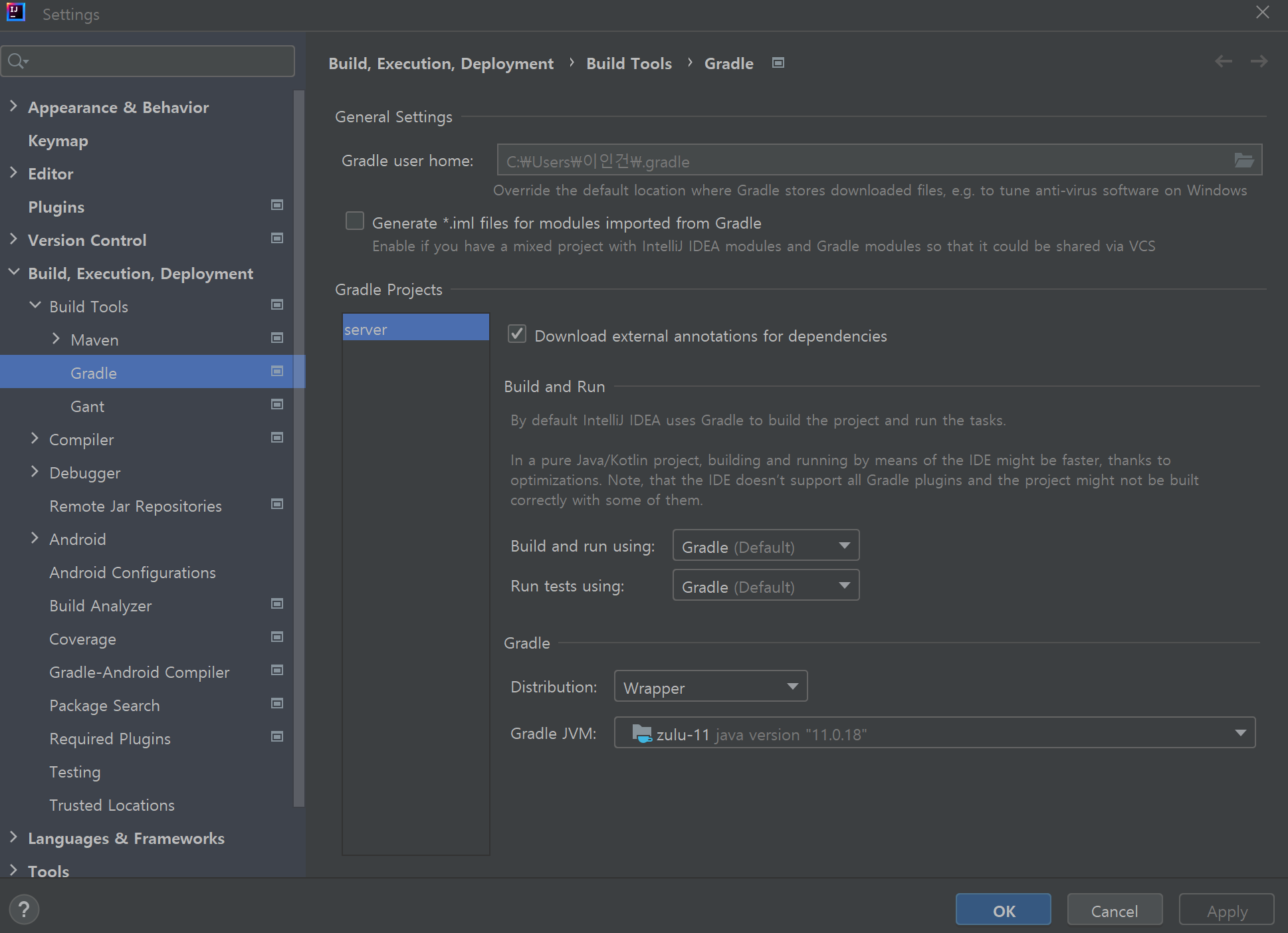
Task: Enable Generate *.iml files checkbox
Action: point(355,221)
